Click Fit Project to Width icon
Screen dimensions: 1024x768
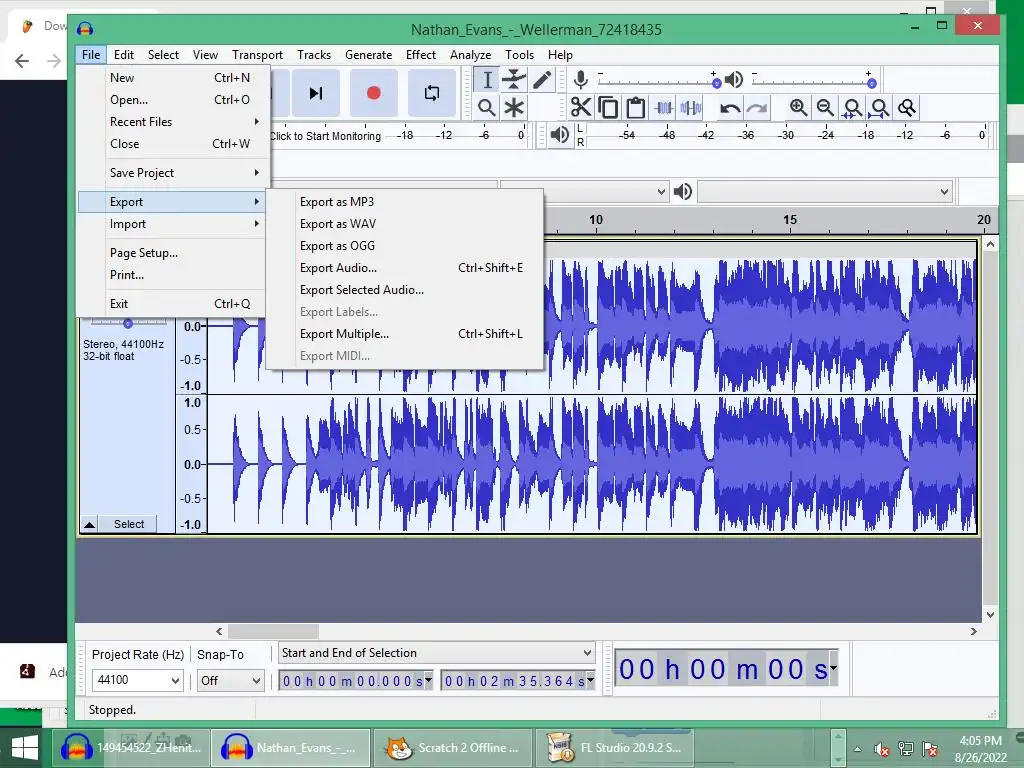pyautogui.click(x=880, y=107)
